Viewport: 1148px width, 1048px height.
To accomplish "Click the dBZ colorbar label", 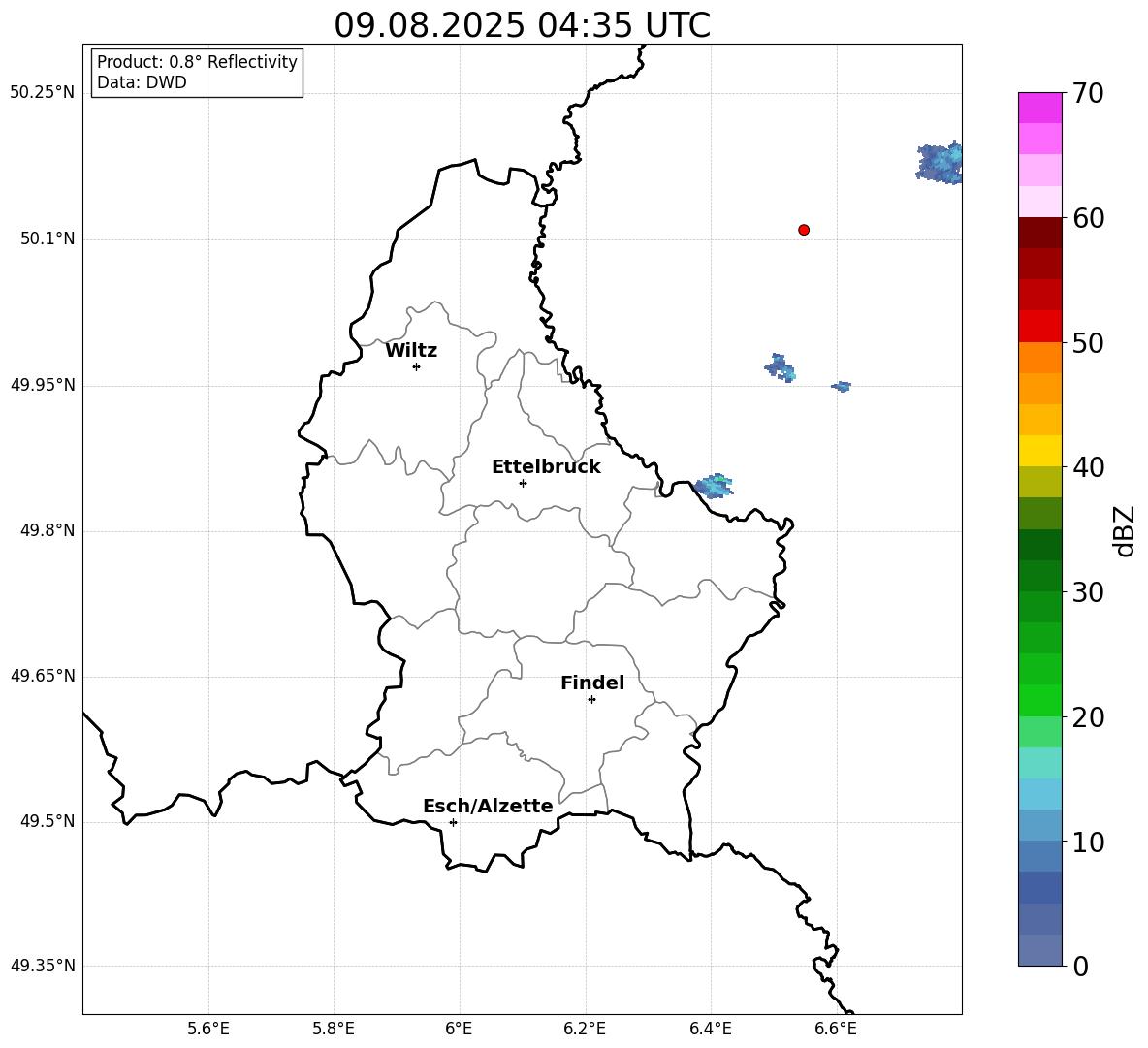I will (1125, 530).
